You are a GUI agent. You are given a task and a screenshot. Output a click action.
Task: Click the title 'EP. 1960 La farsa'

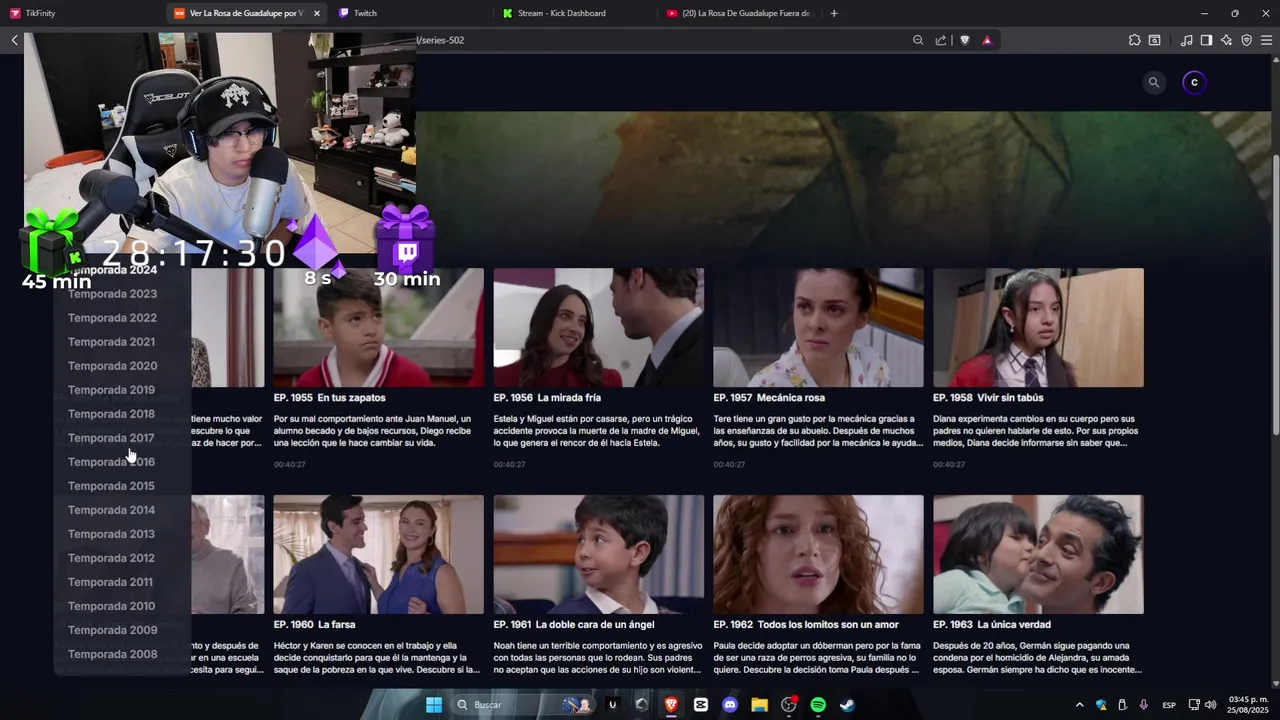(x=315, y=625)
